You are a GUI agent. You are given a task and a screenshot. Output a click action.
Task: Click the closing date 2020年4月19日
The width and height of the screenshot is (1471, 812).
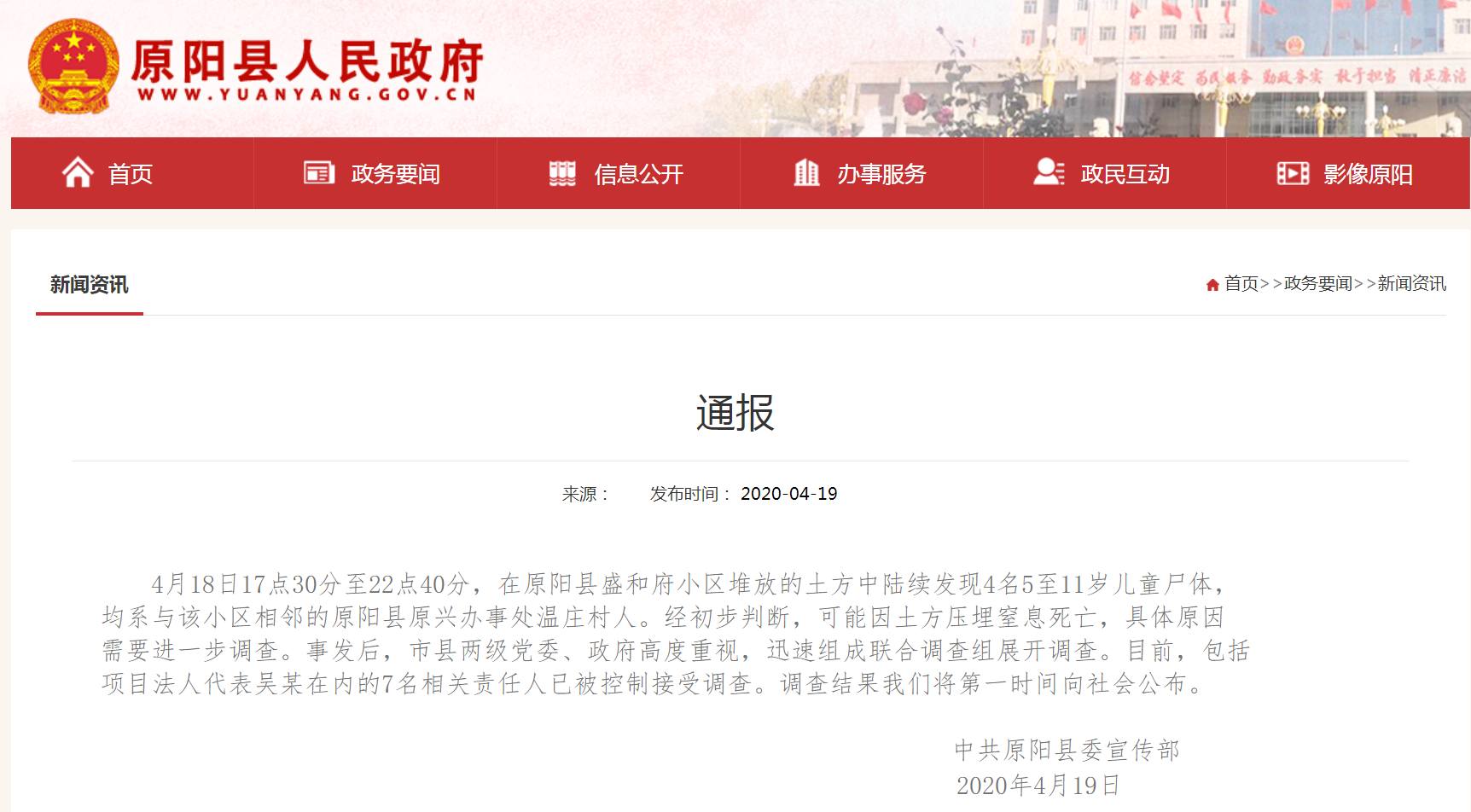[1038, 786]
